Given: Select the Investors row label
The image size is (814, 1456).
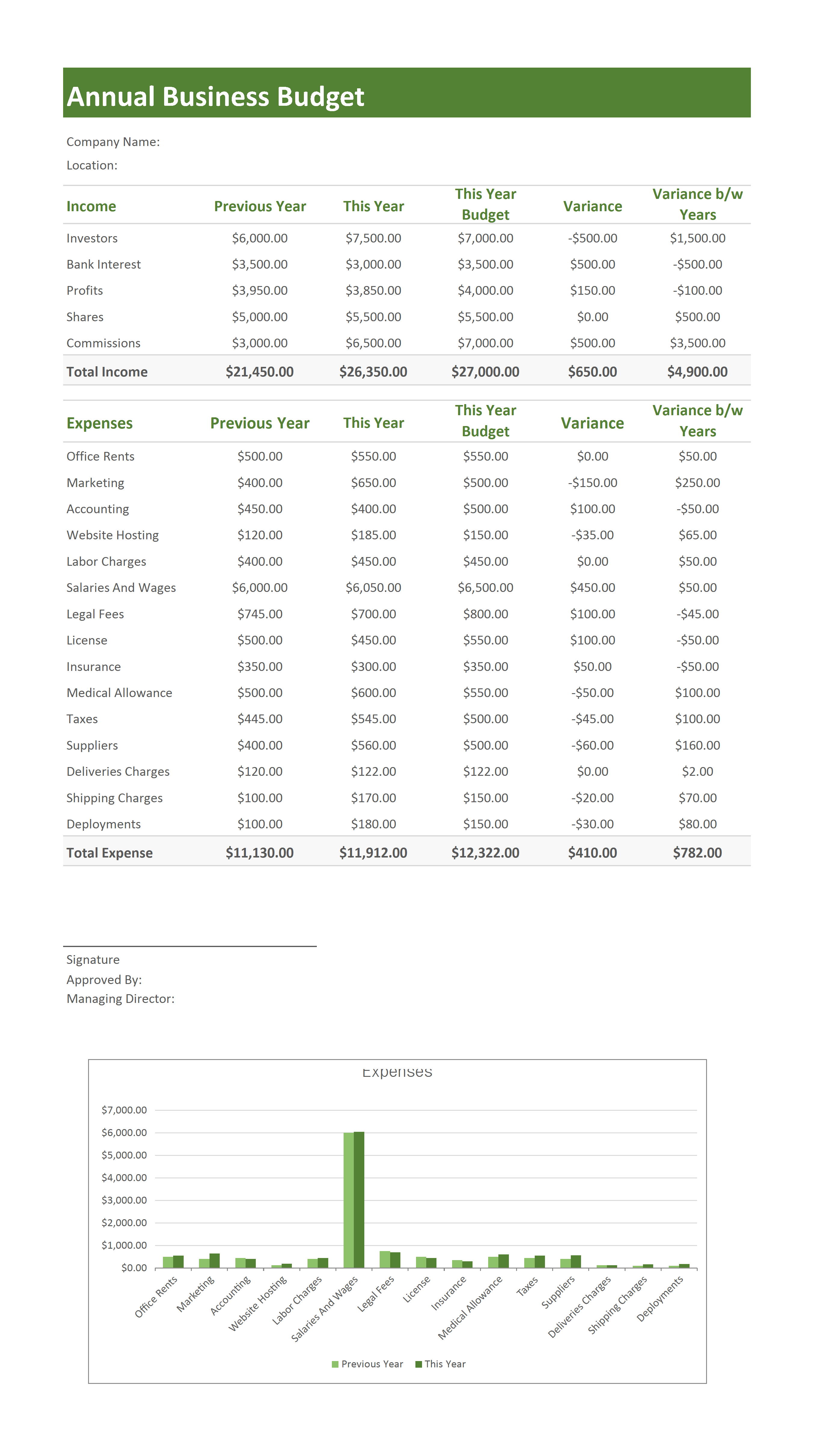Looking at the screenshot, I should pyautogui.click(x=92, y=238).
